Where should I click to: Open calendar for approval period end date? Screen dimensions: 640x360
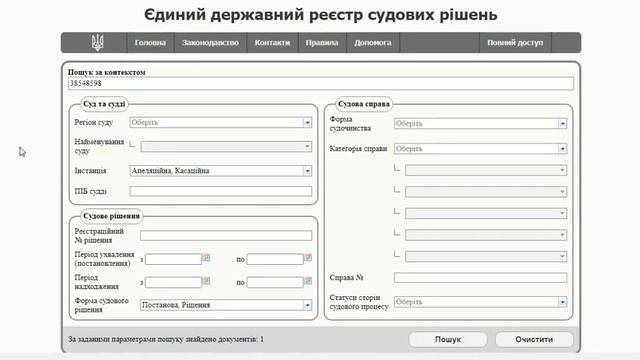click(x=308, y=258)
